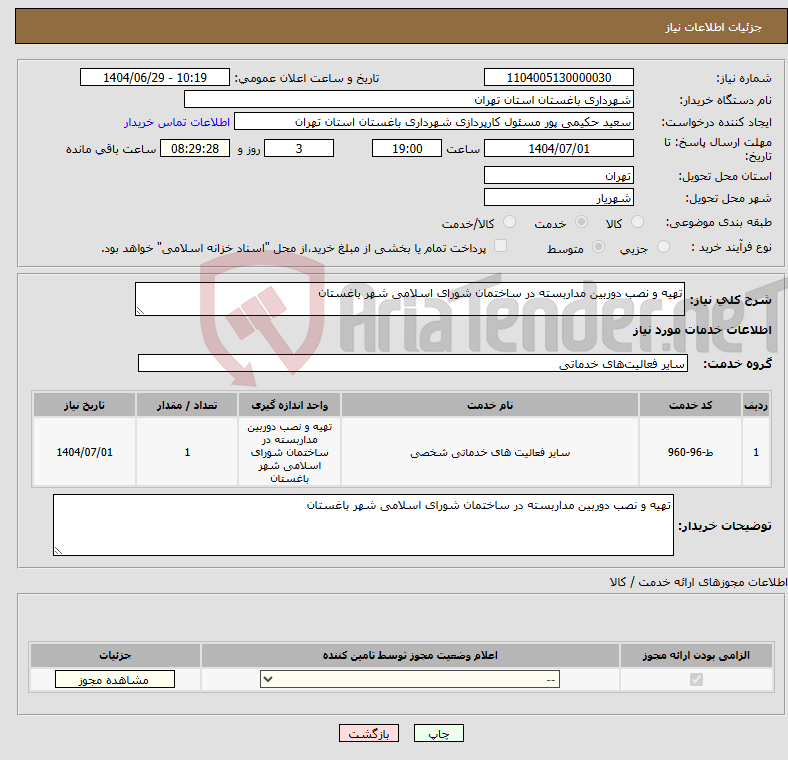The width and height of the screenshot is (788, 760).
Task: Click the تاریخ نیاز column header
Action: tap(84, 405)
